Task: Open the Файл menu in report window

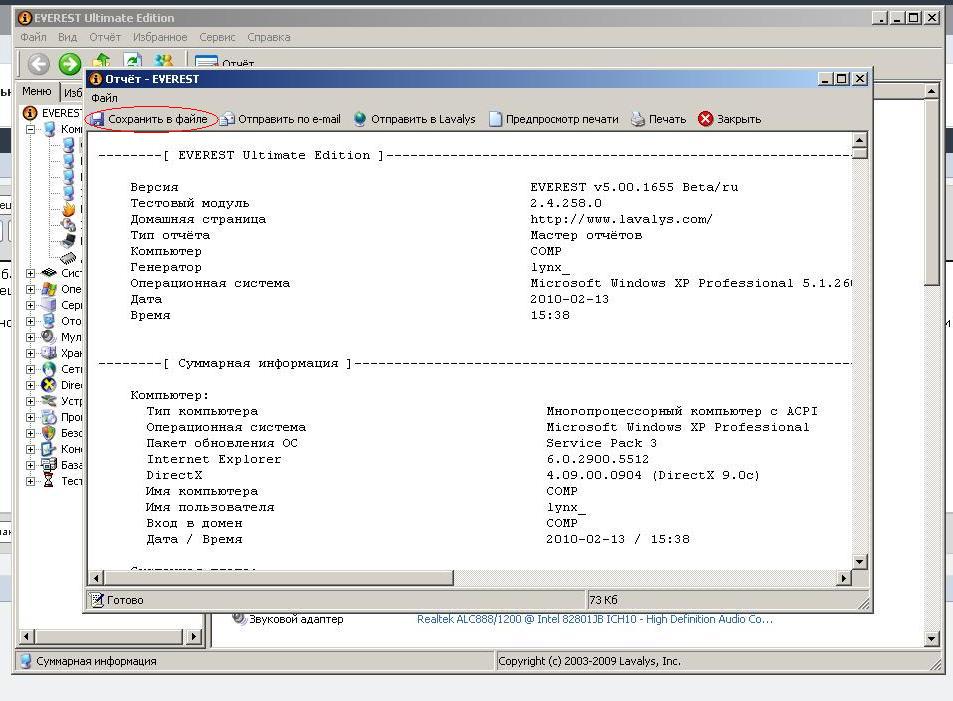Action: point(104,98)
